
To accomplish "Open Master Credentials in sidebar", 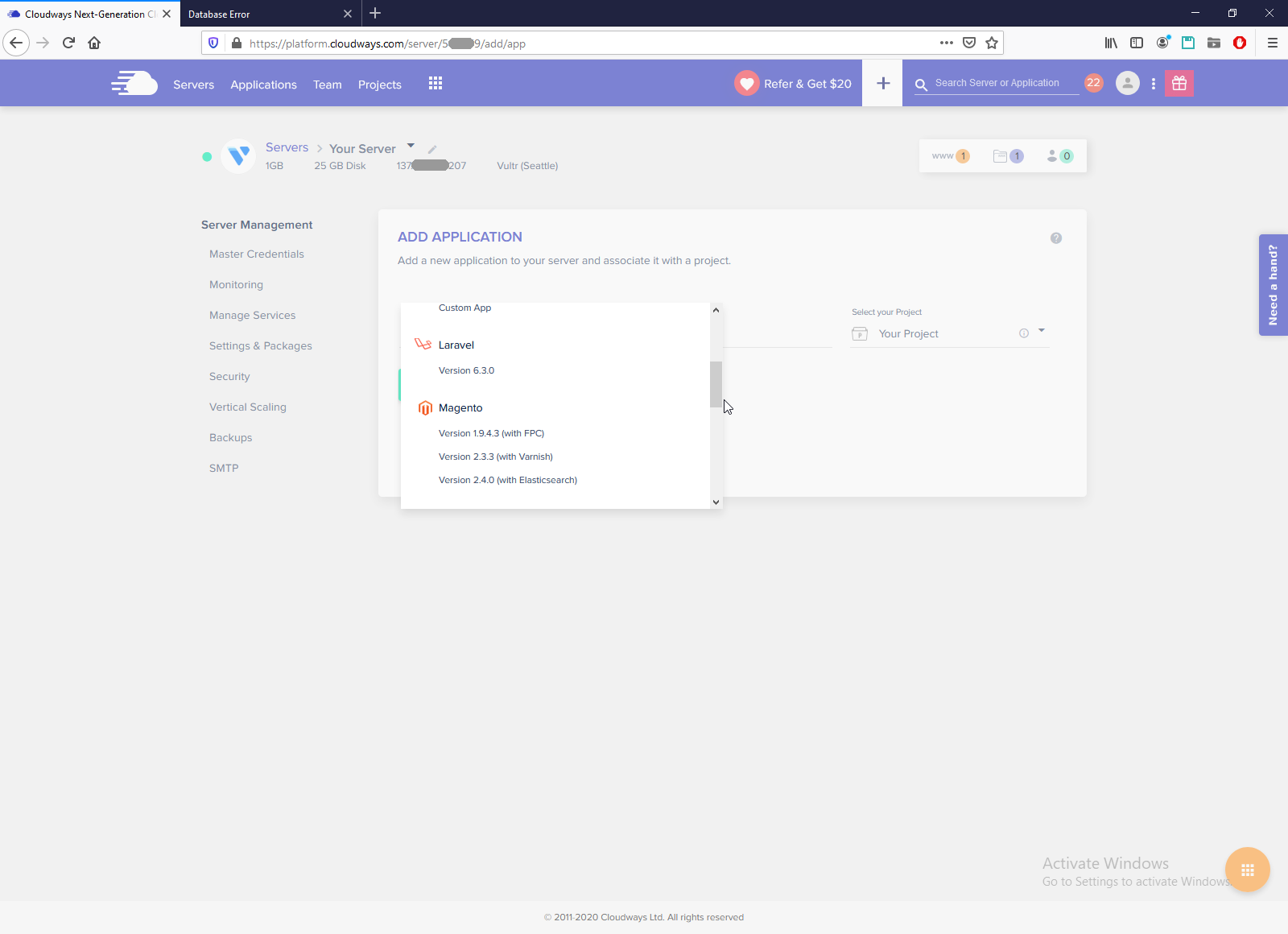I will coord(257,254).
